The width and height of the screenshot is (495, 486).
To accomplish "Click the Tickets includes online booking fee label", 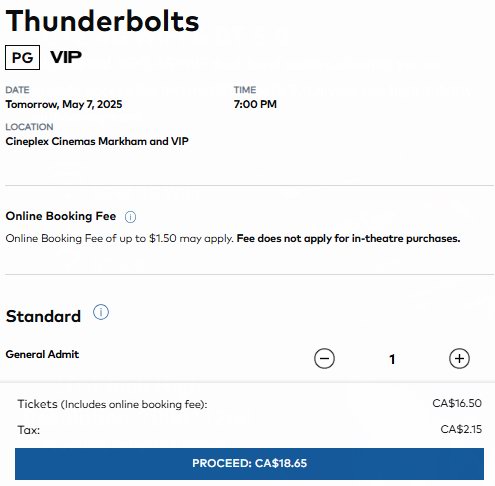I will pyautogui.click(x=112, y=404).
